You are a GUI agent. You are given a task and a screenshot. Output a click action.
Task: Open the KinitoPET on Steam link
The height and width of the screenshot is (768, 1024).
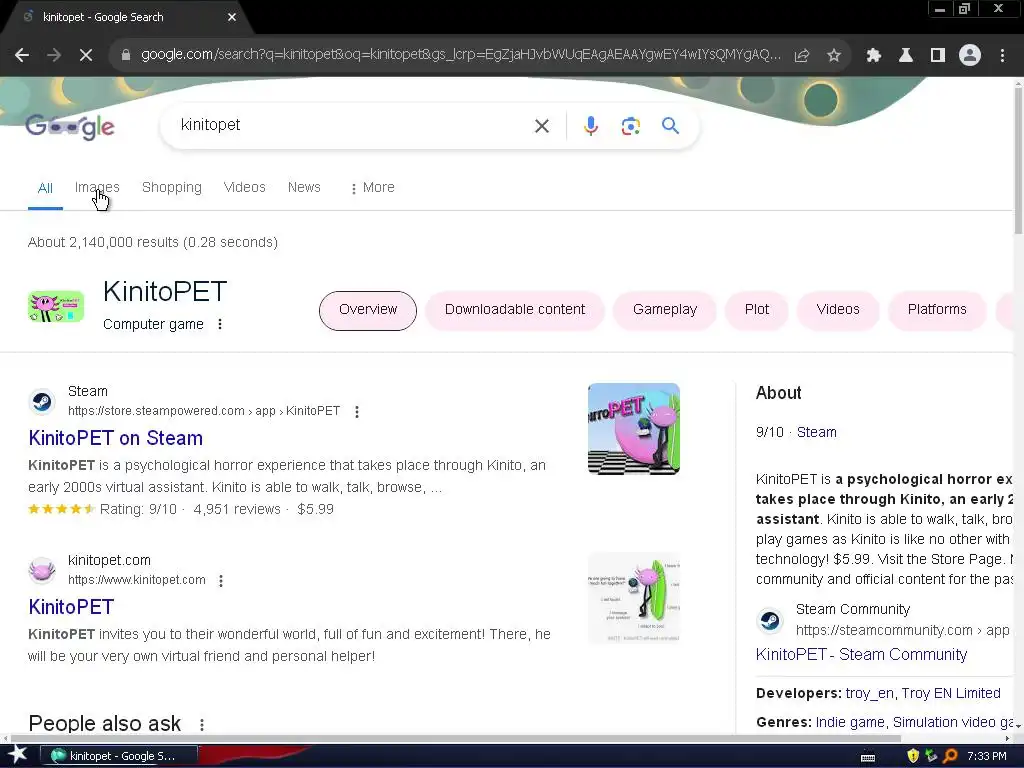[x=116, y=438]
